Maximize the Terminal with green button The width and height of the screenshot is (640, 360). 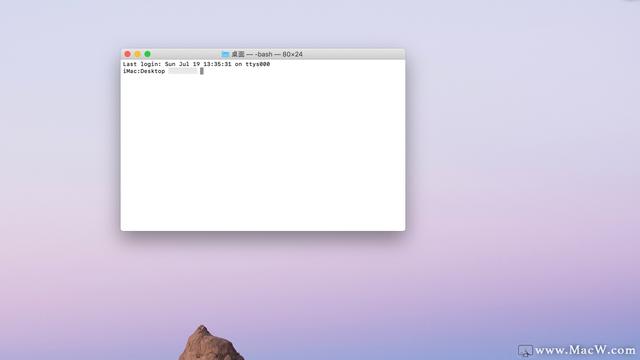147,54
